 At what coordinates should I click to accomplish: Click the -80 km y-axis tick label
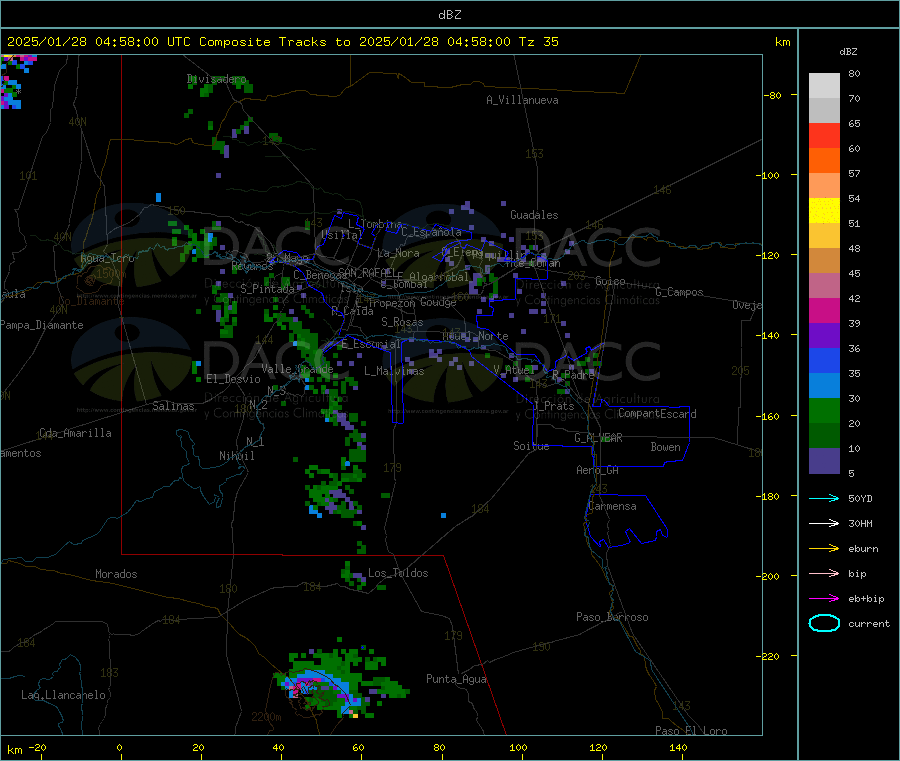[x=772, y=95]
